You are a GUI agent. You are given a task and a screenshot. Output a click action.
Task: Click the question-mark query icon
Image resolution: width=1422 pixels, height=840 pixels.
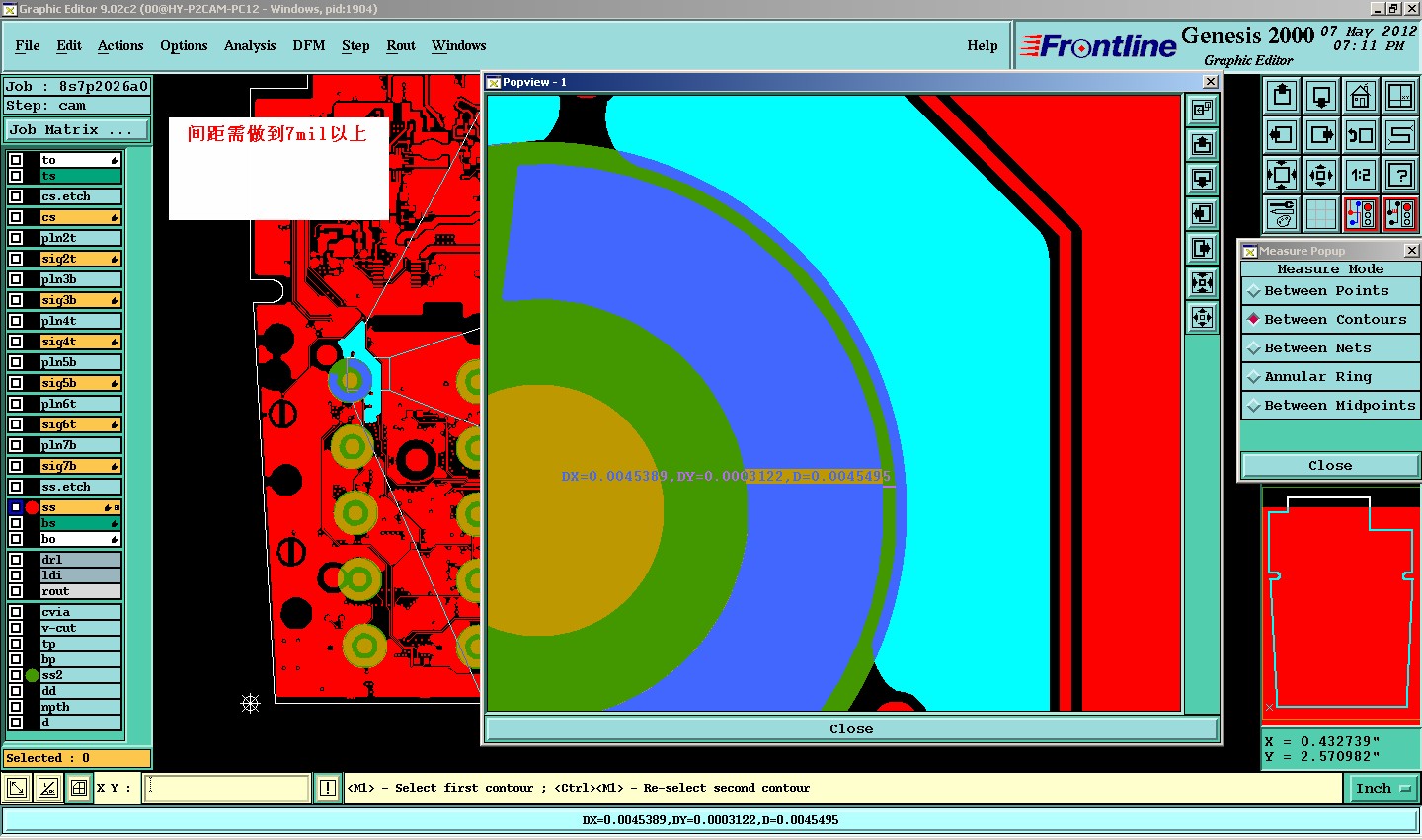[1400, 175]
